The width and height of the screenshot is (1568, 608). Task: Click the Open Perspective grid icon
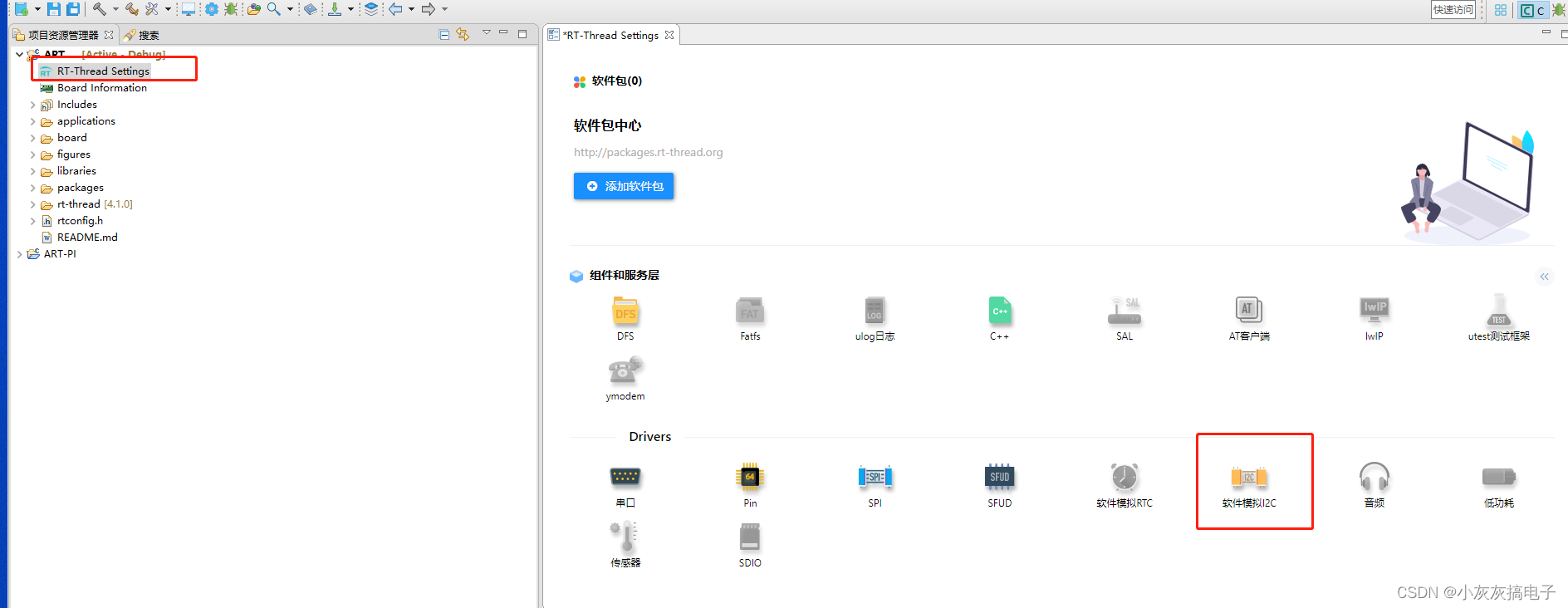click(1501, 10)
